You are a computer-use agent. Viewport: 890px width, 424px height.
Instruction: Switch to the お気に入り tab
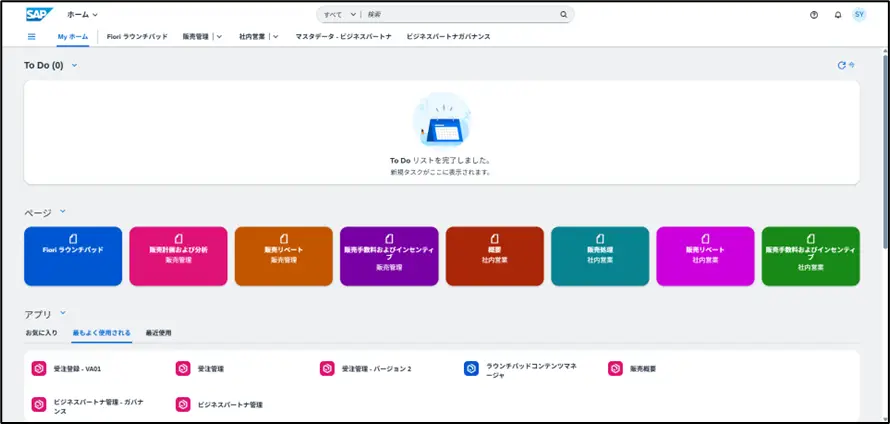point(41,332)
